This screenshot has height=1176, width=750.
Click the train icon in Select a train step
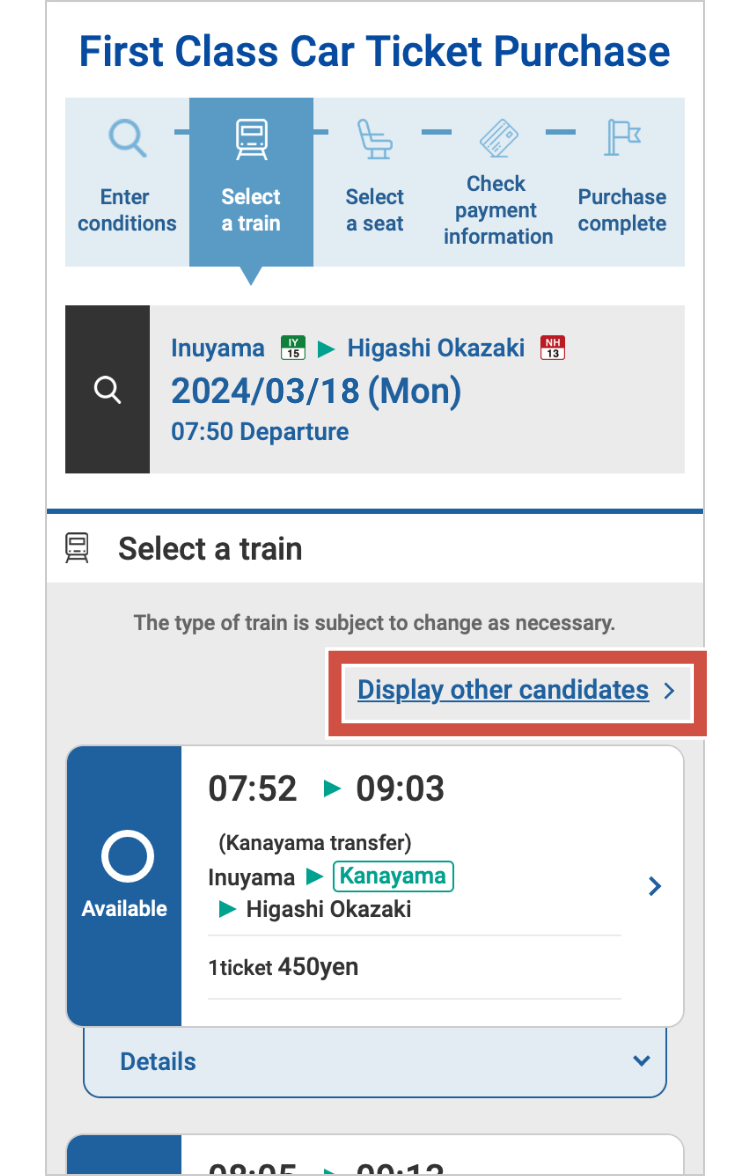click(251, 139)
